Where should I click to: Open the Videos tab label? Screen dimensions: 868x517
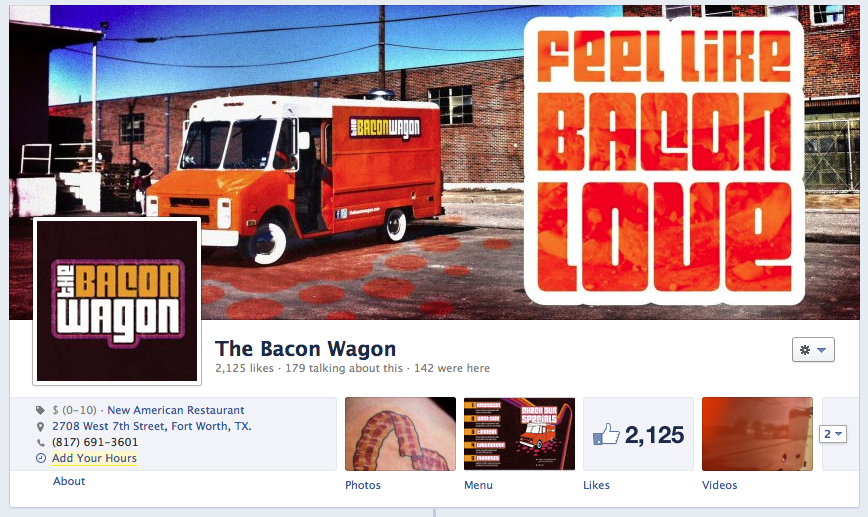(x=720, y=485)
